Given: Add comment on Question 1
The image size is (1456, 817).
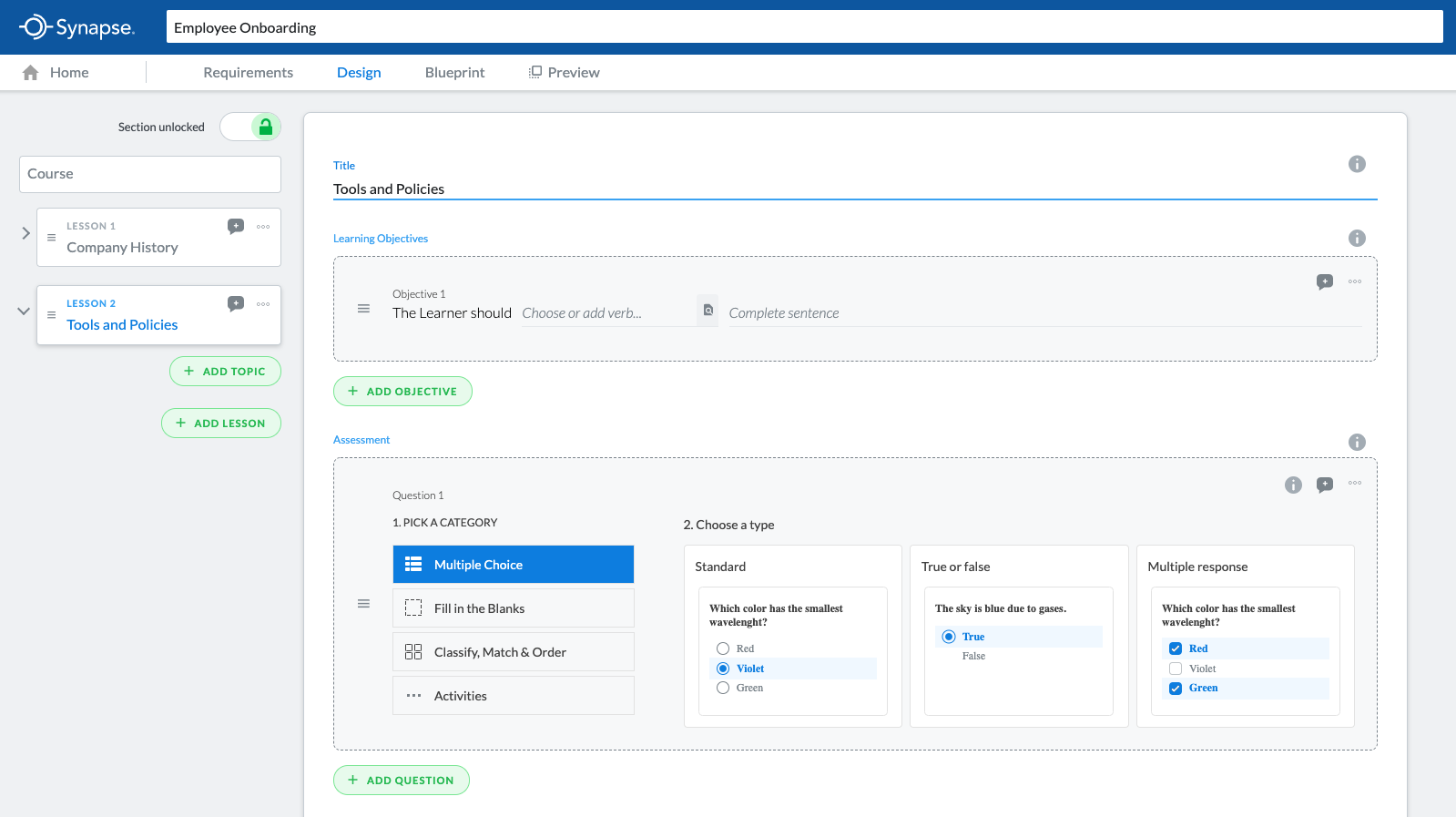Looking at the screenshot, I should 1325,485.
